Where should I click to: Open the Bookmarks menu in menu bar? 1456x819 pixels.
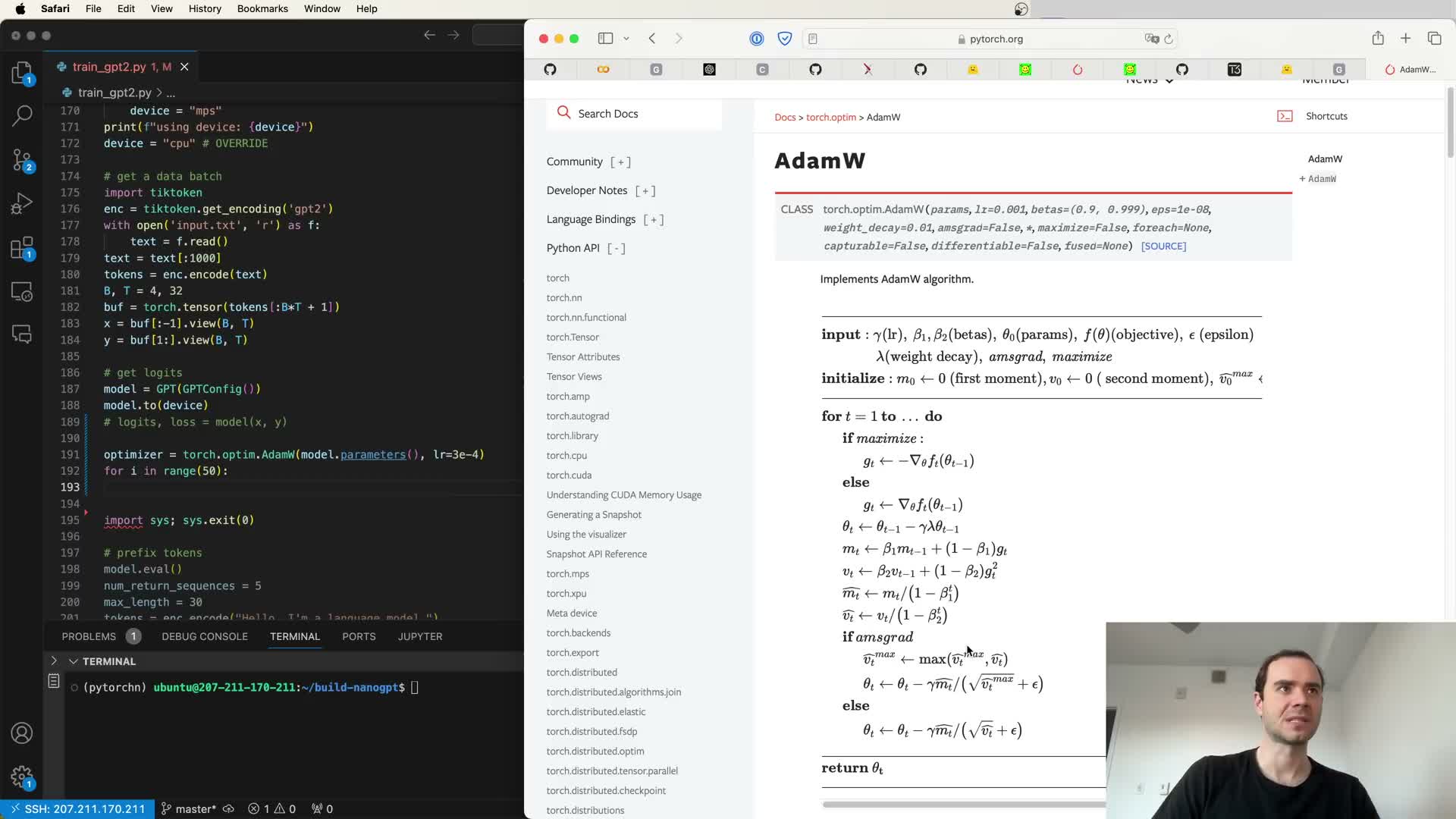coord(262,8)
